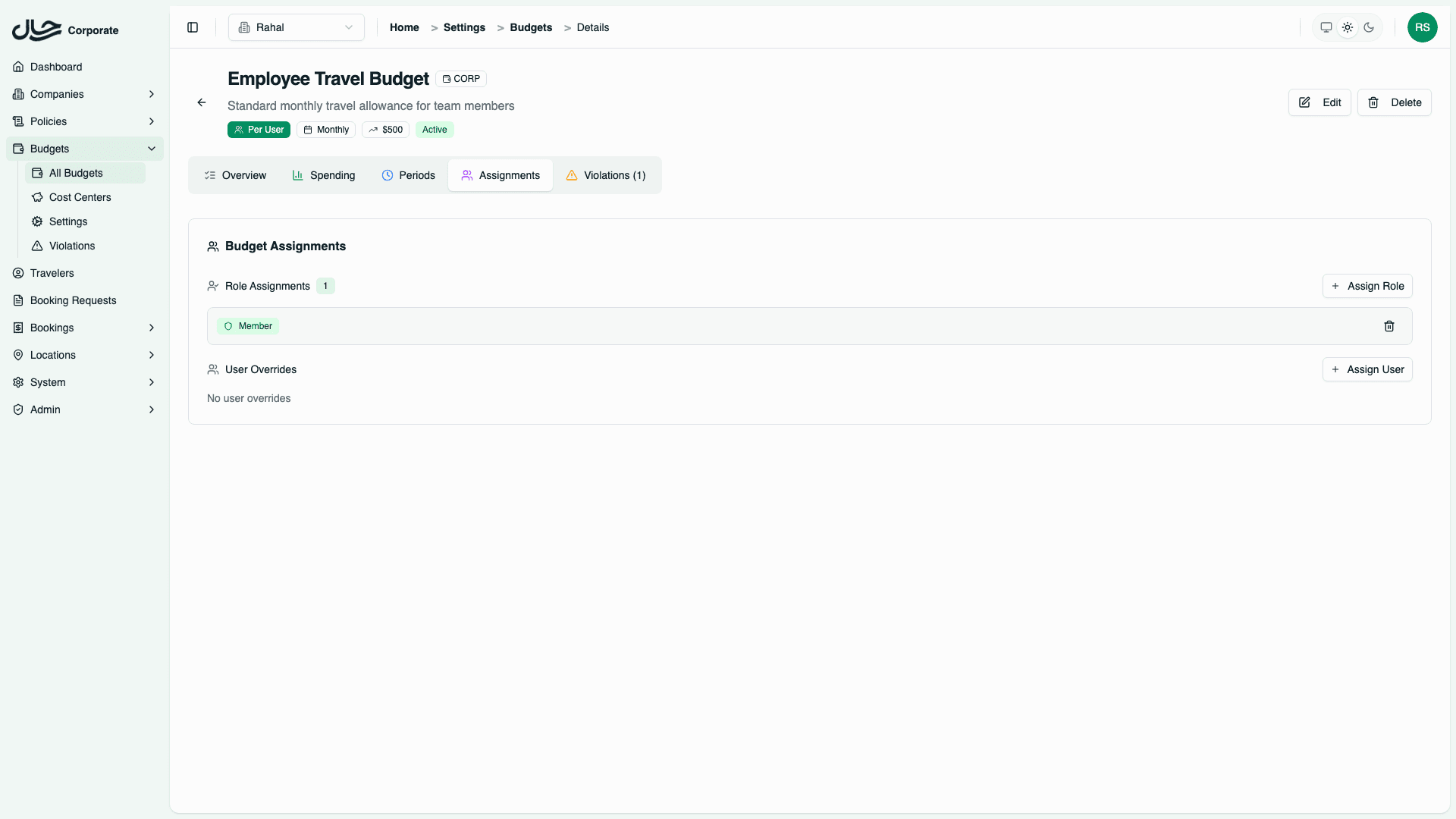Open Budgets from the breadcrumb trail
The image size is (1456, 819).
click(532, 27)
